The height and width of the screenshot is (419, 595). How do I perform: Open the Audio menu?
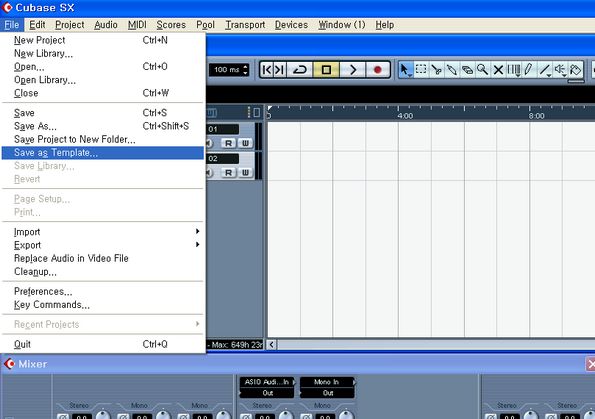click(106, 25)
